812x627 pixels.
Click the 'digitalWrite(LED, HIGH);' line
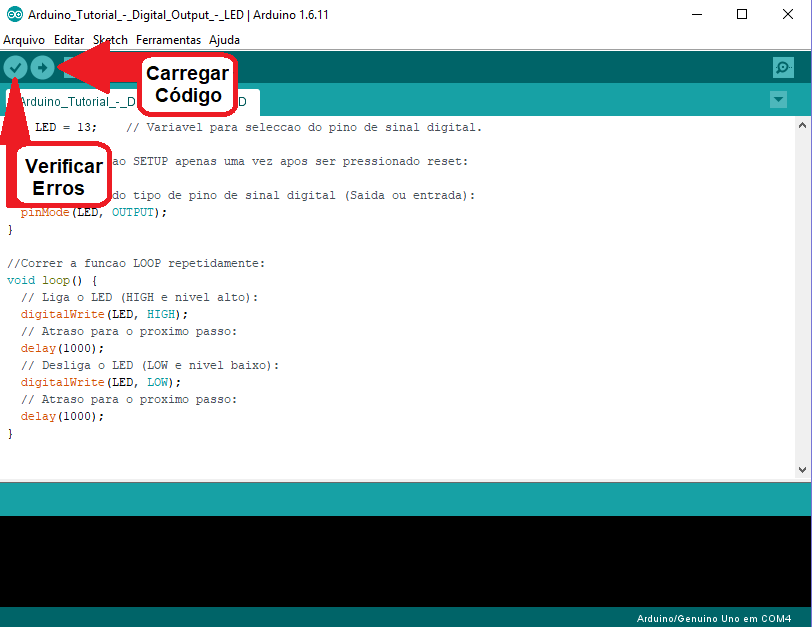[104, 314]
